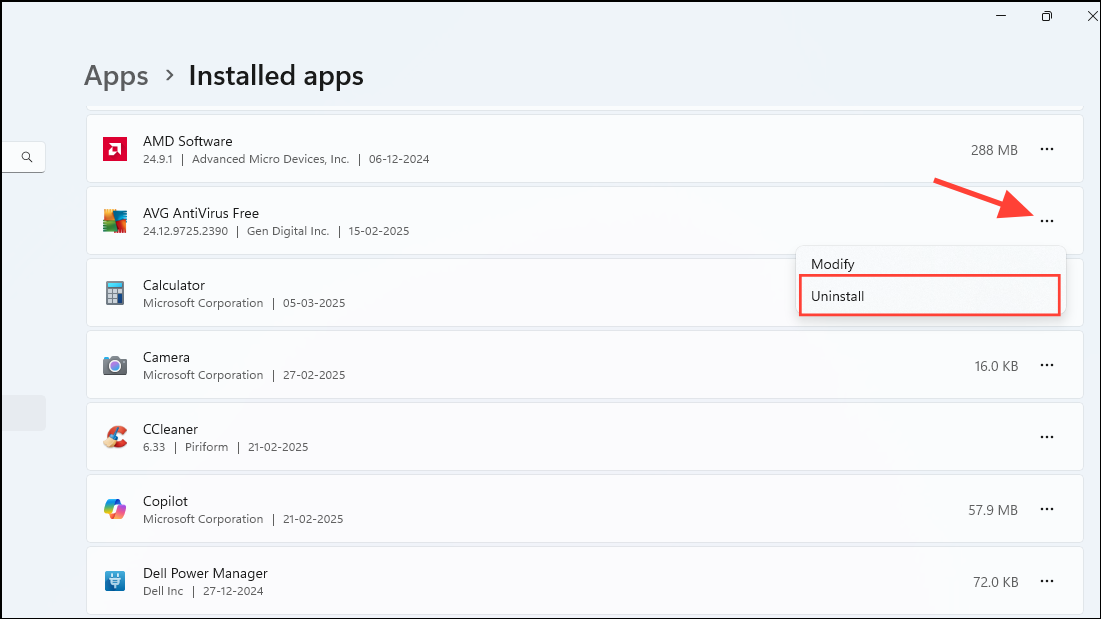Click the Calculator app icon
This screenshot has height=619, width=1101.
pyautogui.click(x=115, y=293)
